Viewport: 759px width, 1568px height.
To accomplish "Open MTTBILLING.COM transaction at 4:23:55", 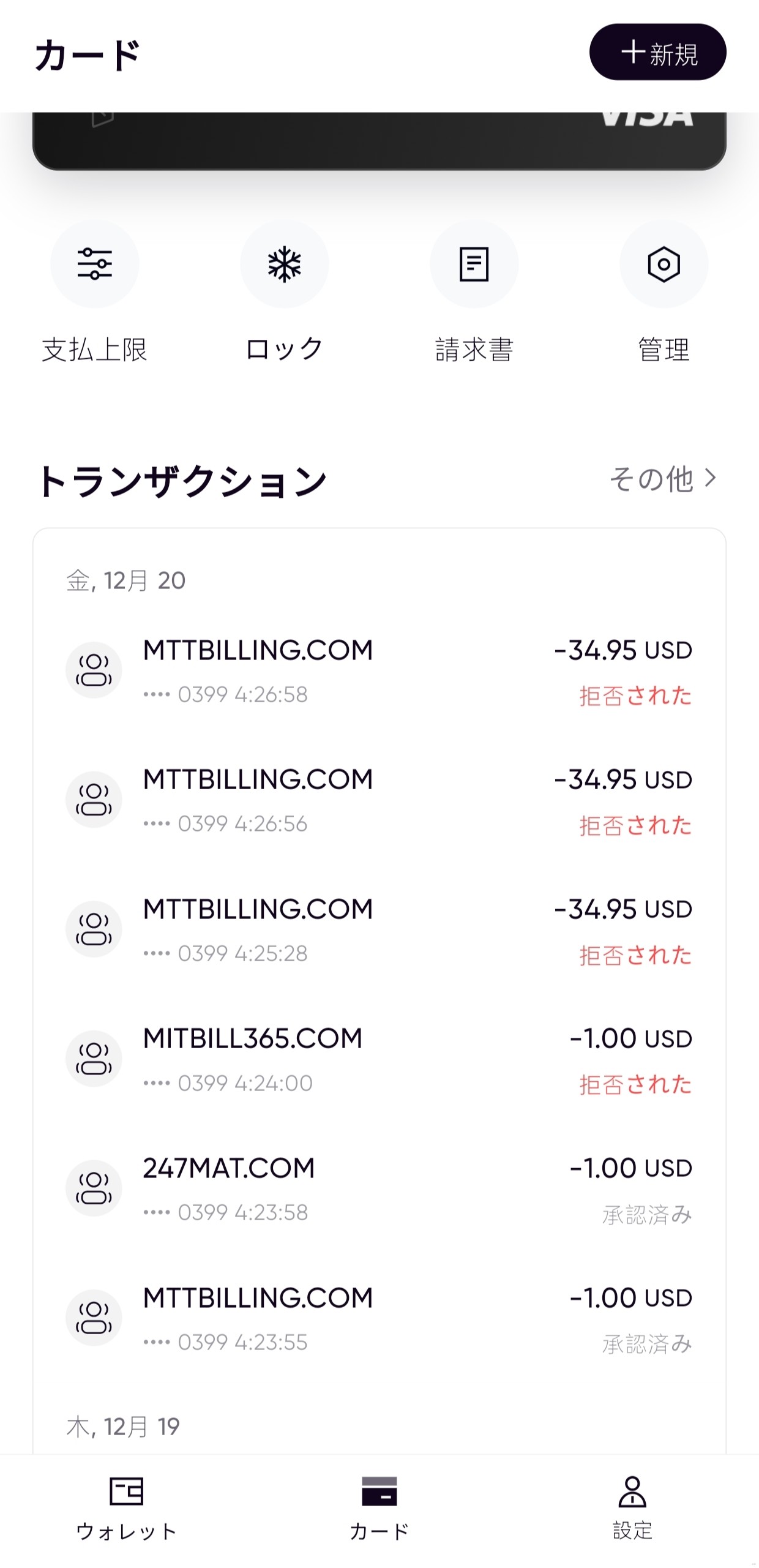I will coord(379,1319).
